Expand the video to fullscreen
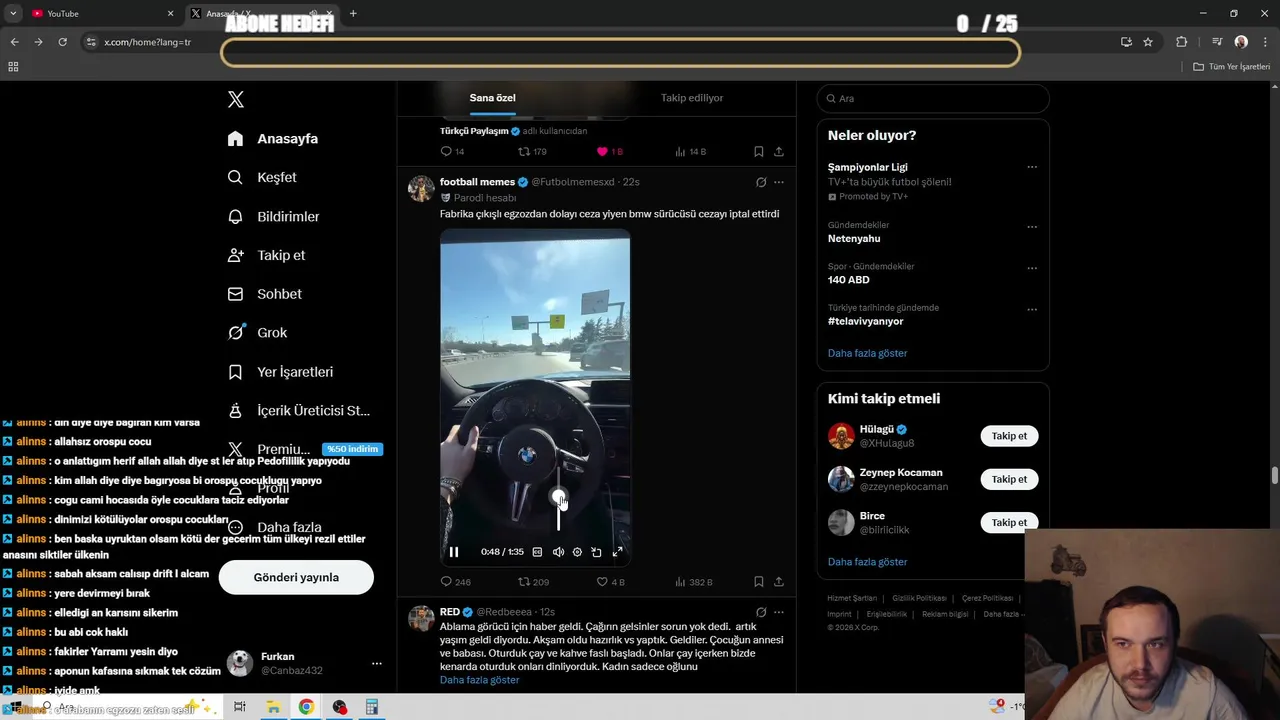This screenshot has width=1280, height=720. point(617,552)
